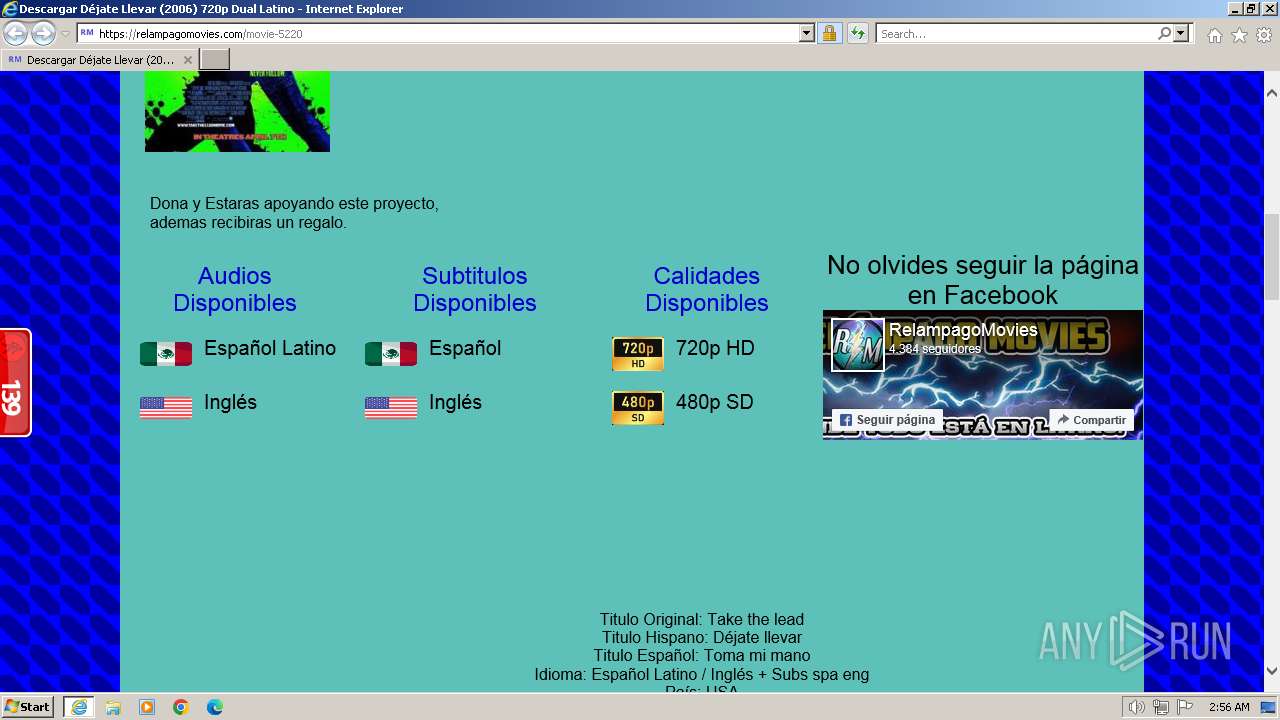The width and height of the screenshot is (1280, 720).
Task: Click the Español Latino audio label
Action: 270,348
